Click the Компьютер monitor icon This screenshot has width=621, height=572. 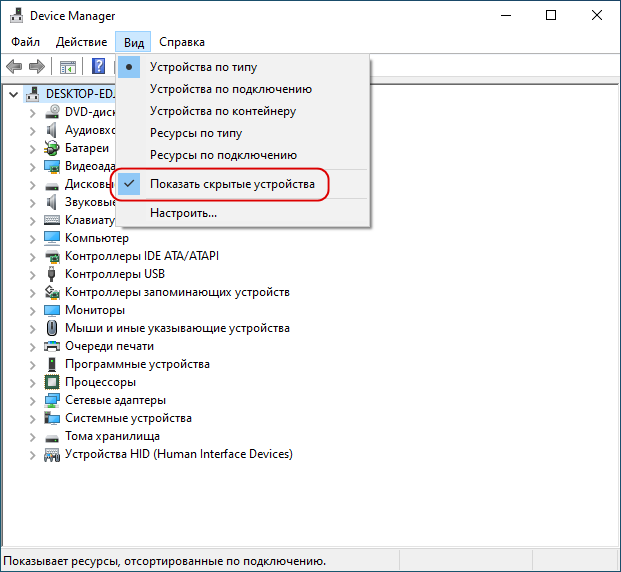(x=52, y=238)
